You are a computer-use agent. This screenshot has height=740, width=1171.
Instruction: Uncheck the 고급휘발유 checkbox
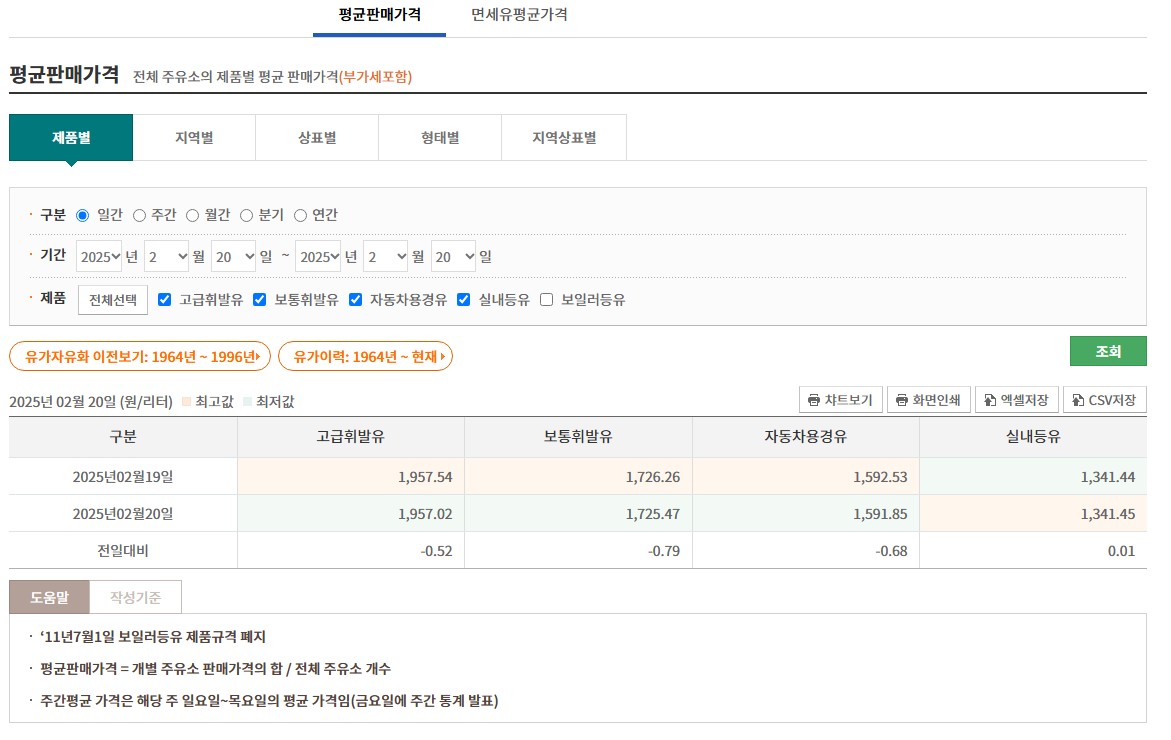coord(164,299)
